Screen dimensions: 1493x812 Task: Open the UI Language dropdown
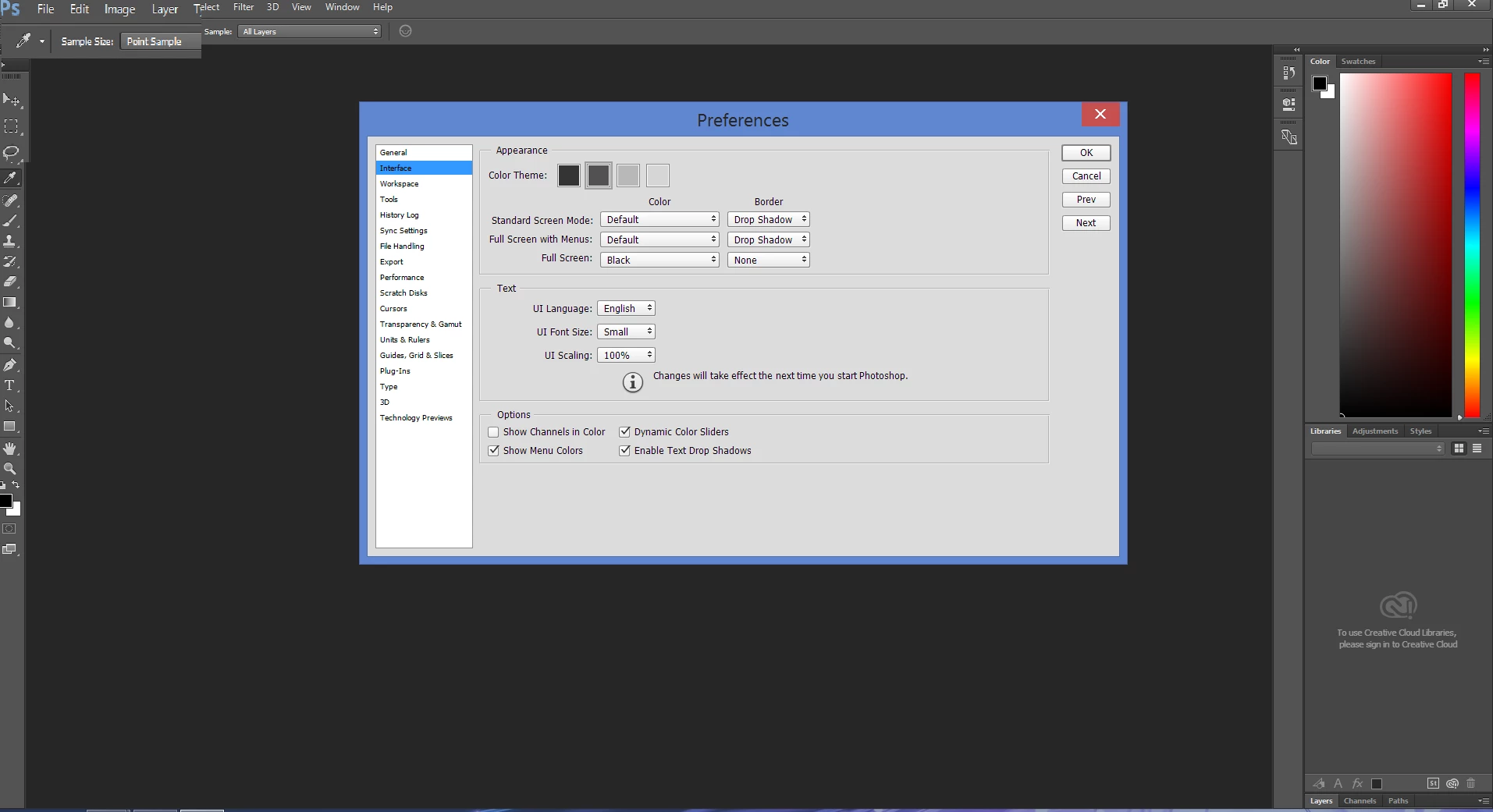626,309
